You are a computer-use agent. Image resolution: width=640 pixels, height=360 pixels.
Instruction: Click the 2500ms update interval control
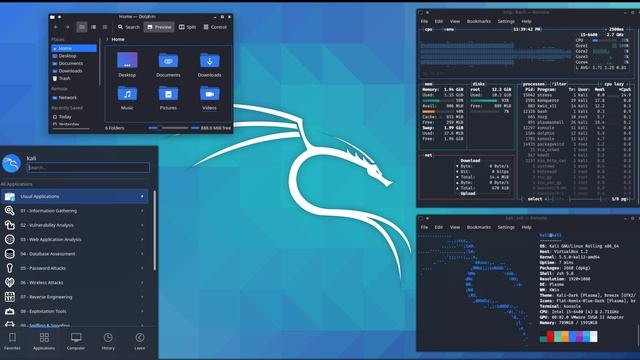click(616, 29)
